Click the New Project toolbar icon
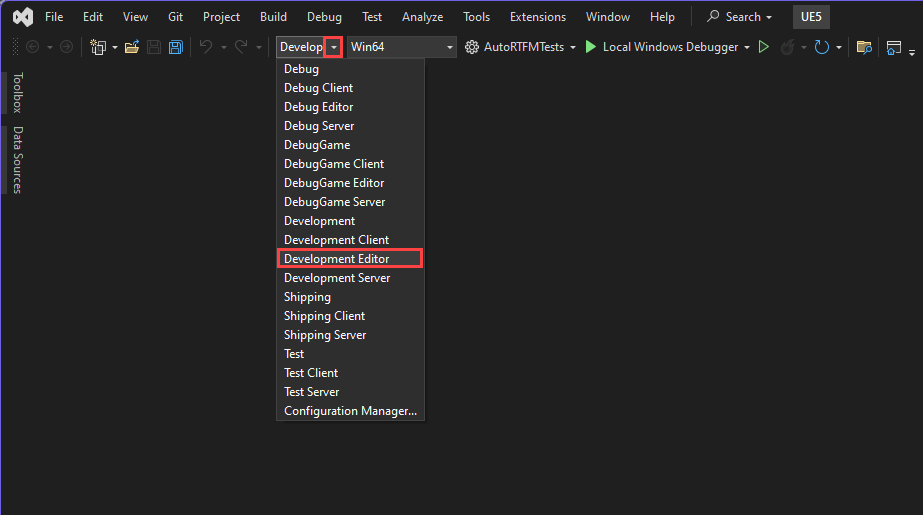 pyautogui.click(x=98, y=47)
